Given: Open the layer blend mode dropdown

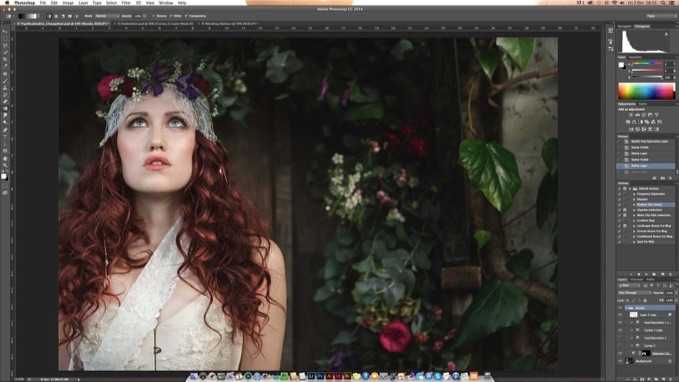Looking at the screenshot, I should click(634, 293).
